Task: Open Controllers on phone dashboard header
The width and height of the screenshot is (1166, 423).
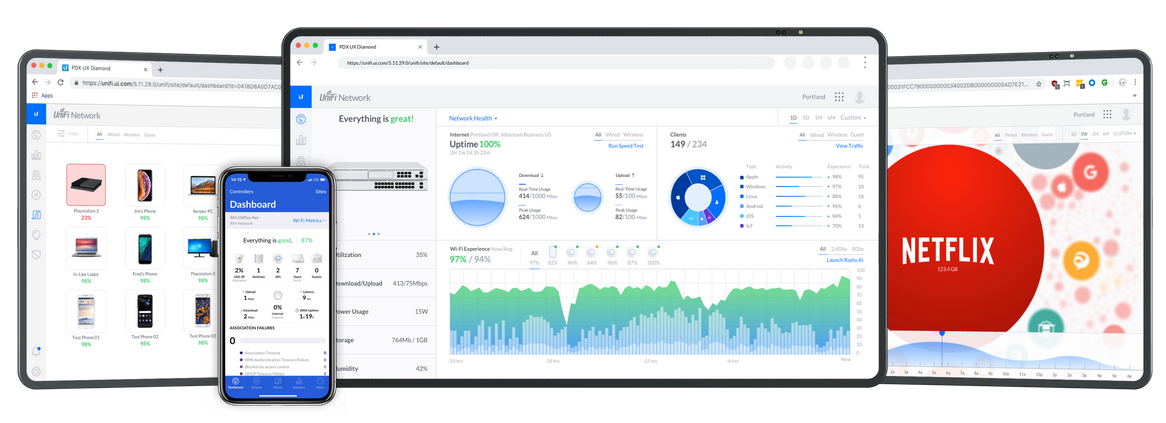Action: [241, 191]
